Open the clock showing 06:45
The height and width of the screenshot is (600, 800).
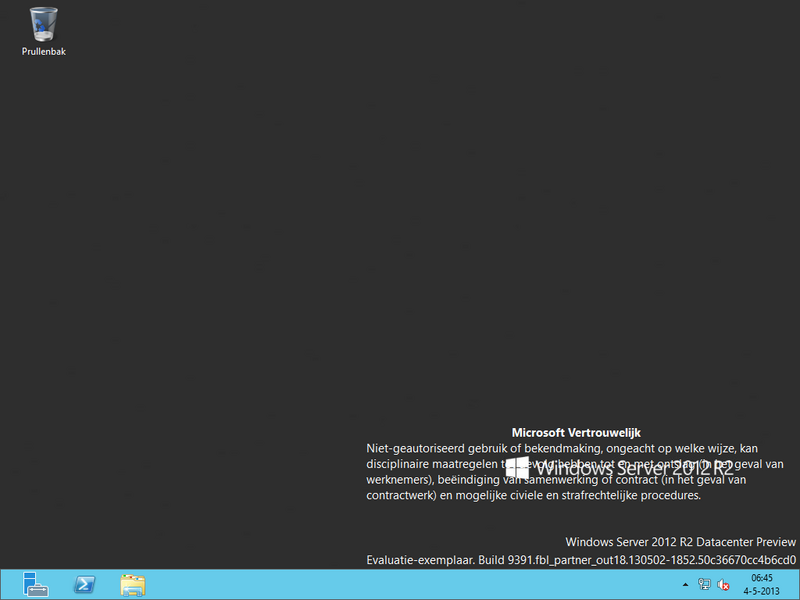pyautogui.click(x=761, y=585)
